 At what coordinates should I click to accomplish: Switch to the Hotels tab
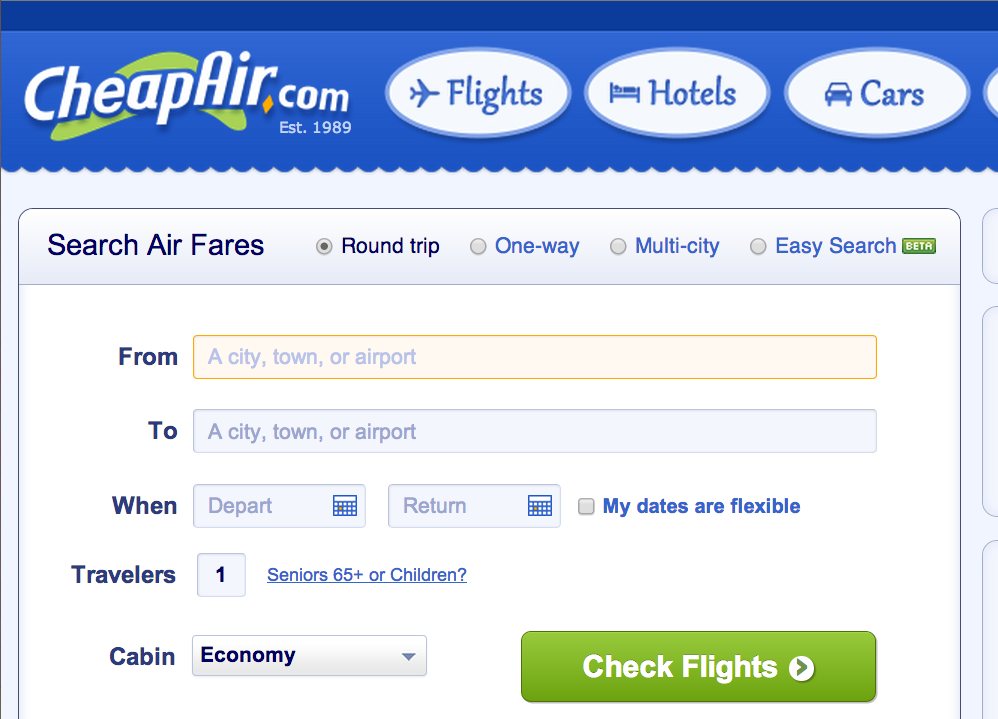(x=677, y=92)
